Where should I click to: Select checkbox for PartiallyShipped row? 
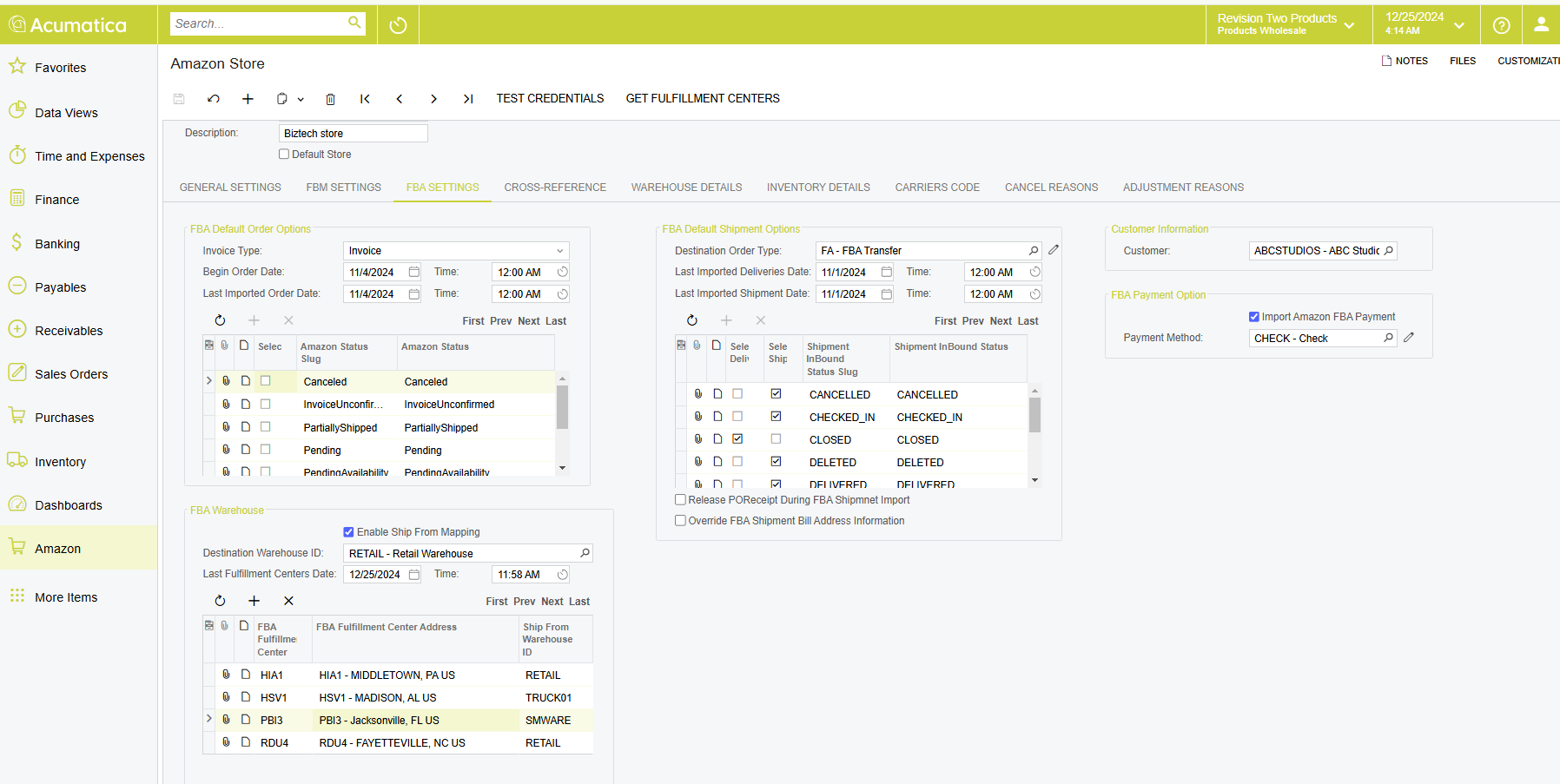[266, 427]
